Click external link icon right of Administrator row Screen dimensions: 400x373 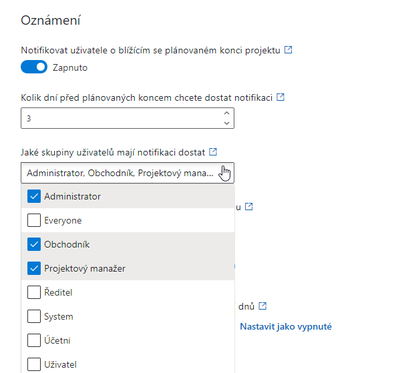coord(249,207)
